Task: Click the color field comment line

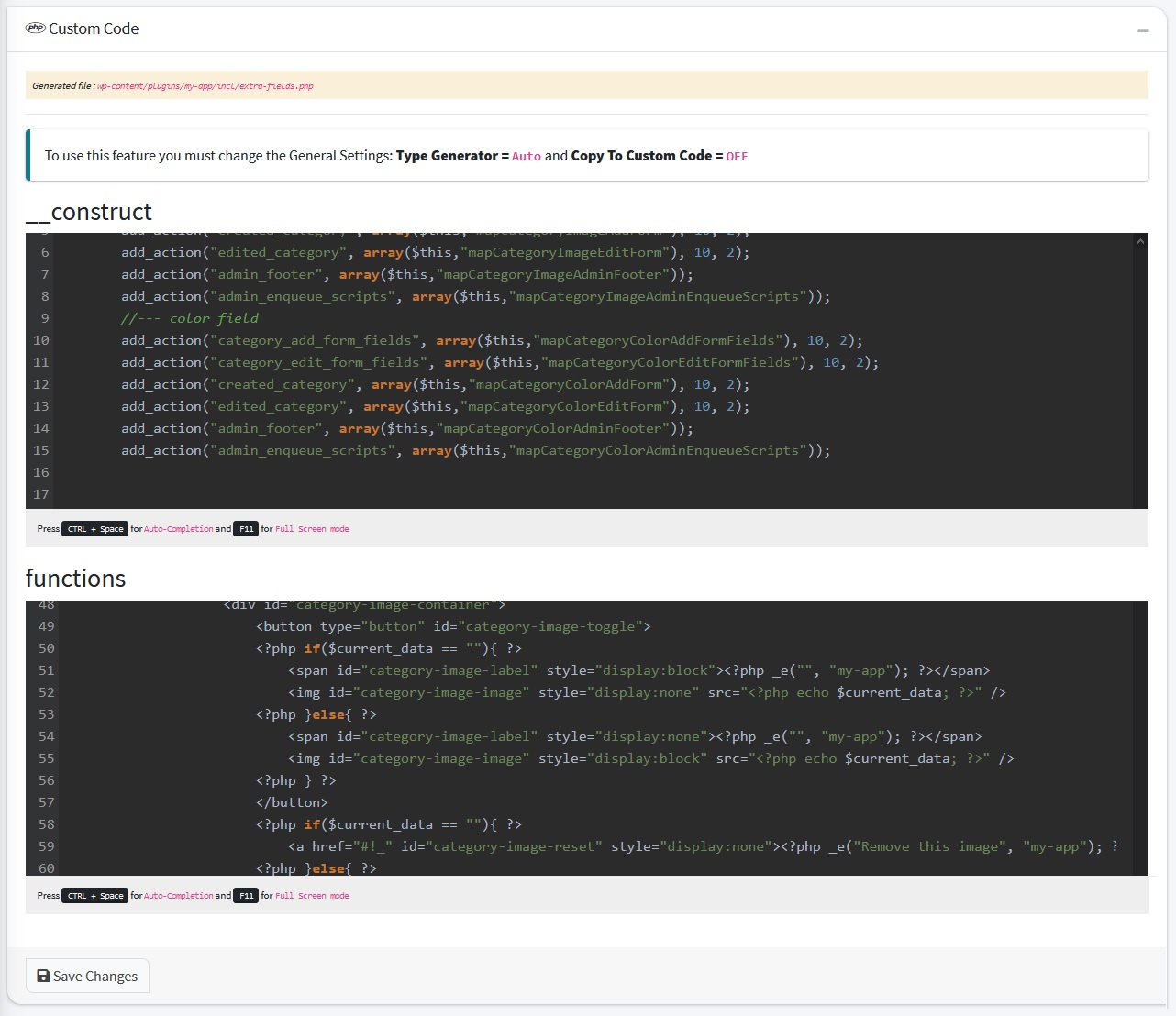Action: pyautogui.click(x=190, y=318)
